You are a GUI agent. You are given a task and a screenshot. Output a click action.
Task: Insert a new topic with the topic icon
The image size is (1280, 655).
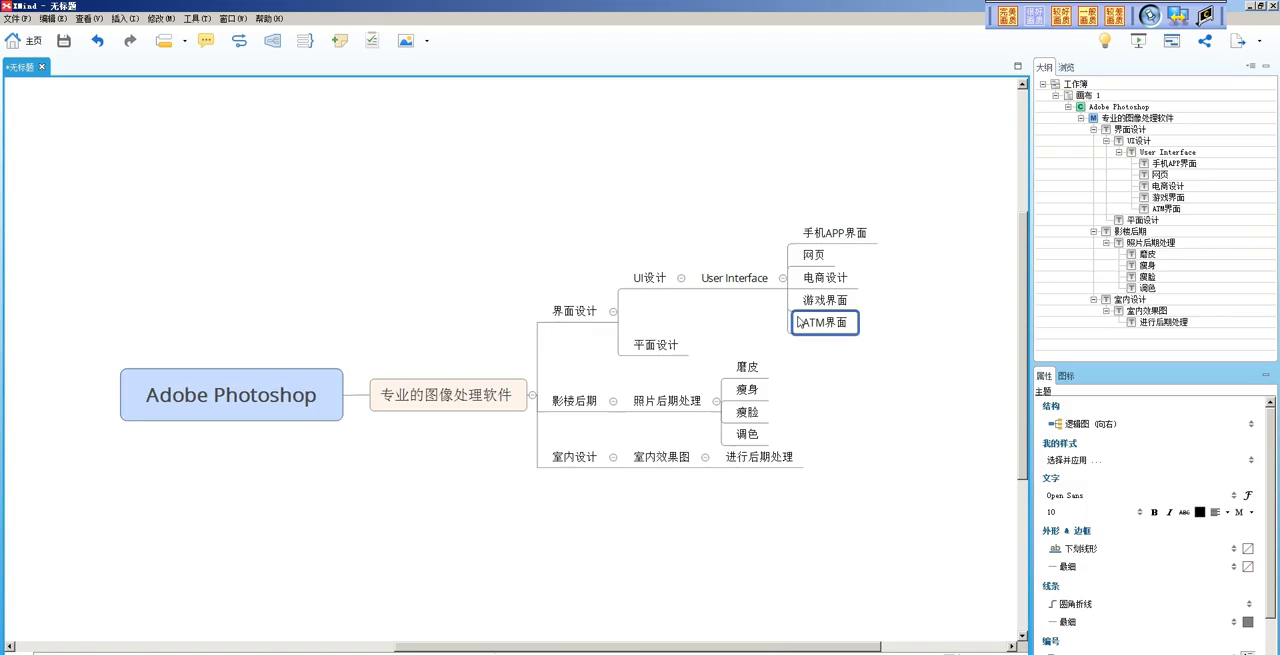pos(164,41)
